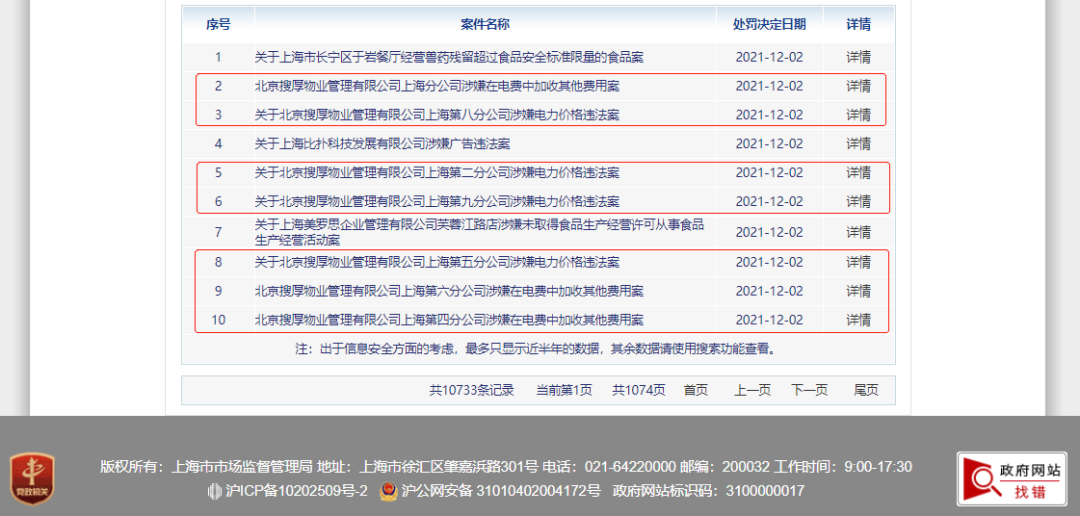The height and width of the screenshot is (516, 1080).
Task: Go to 首页 first page
Action: (696, 390)
